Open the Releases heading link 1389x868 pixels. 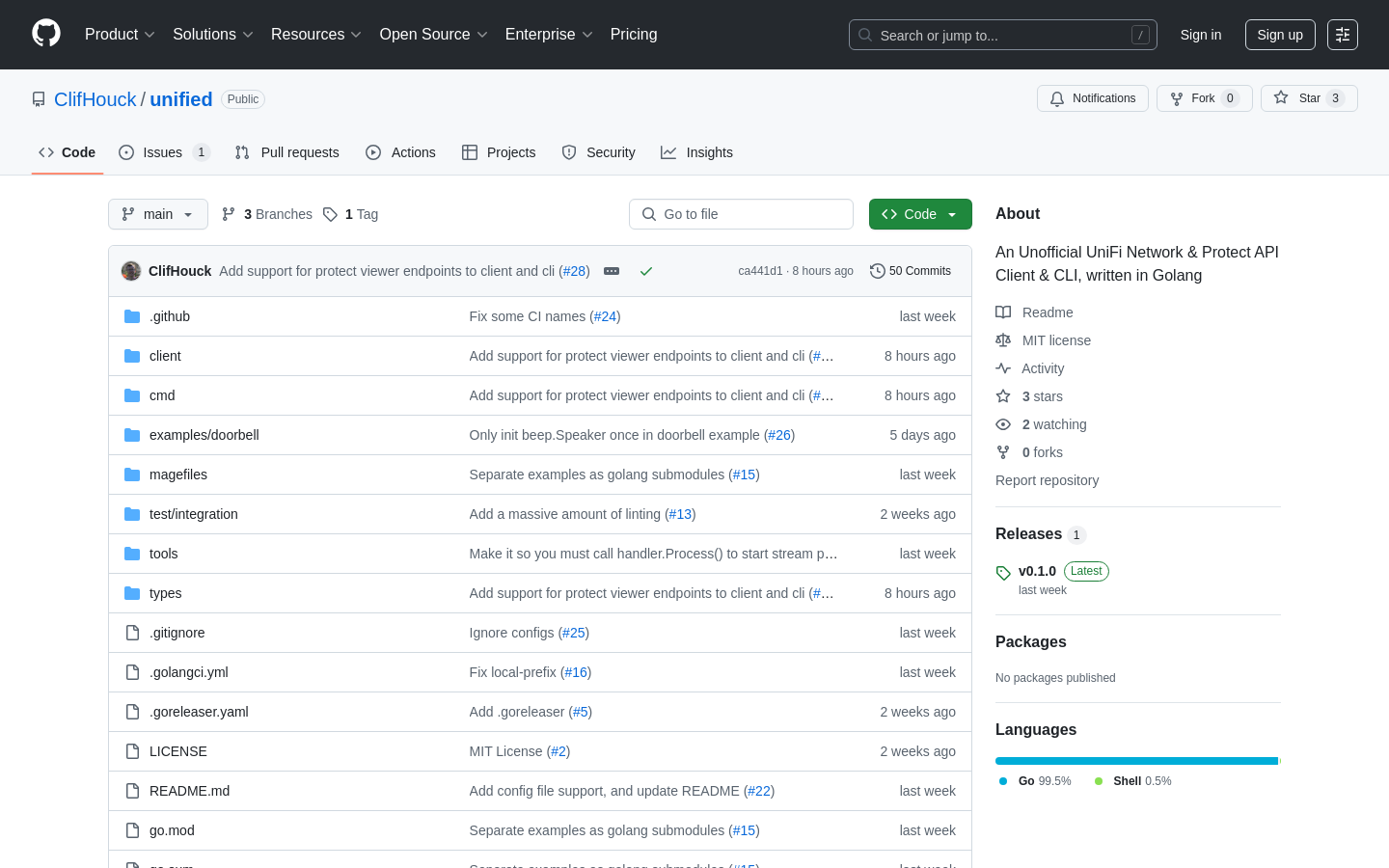click(x=1041, y=534)
